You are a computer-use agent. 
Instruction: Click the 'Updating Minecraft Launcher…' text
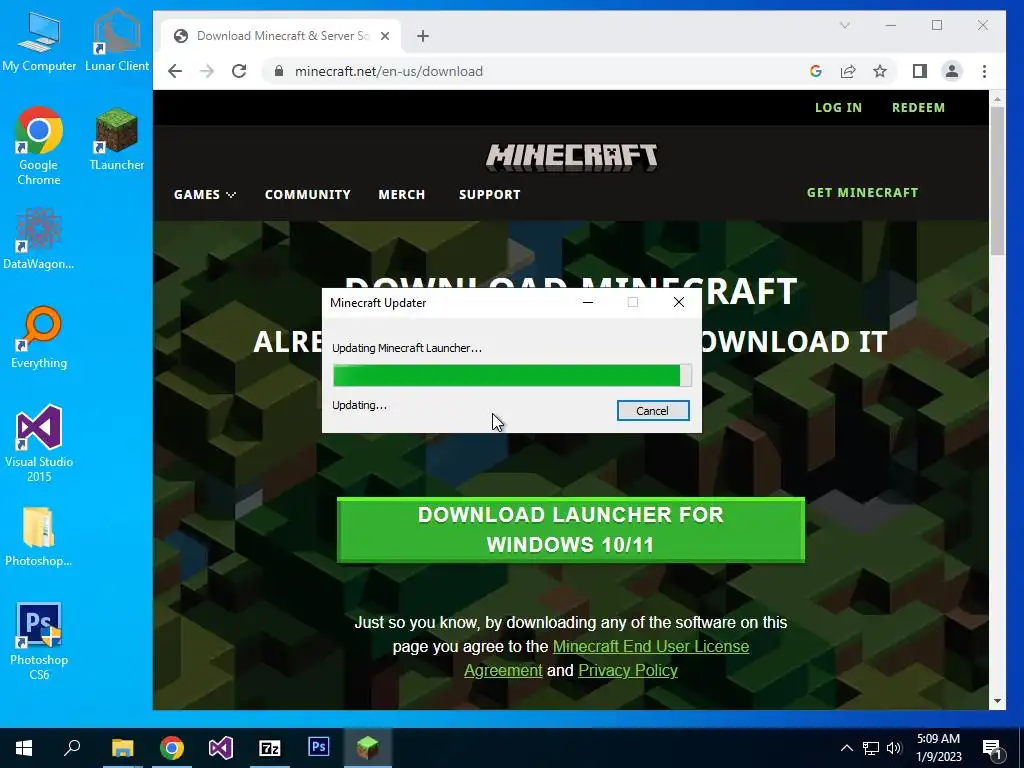point(407,348)
